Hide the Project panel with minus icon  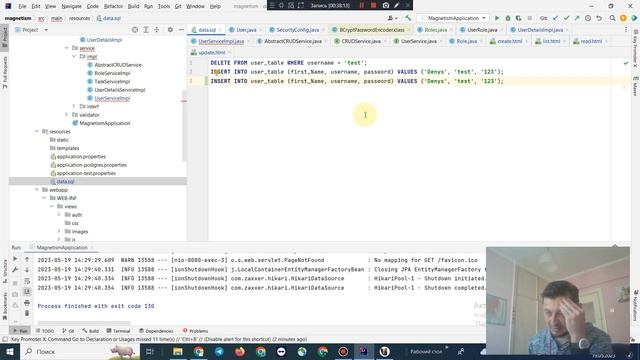pos(181,30)
